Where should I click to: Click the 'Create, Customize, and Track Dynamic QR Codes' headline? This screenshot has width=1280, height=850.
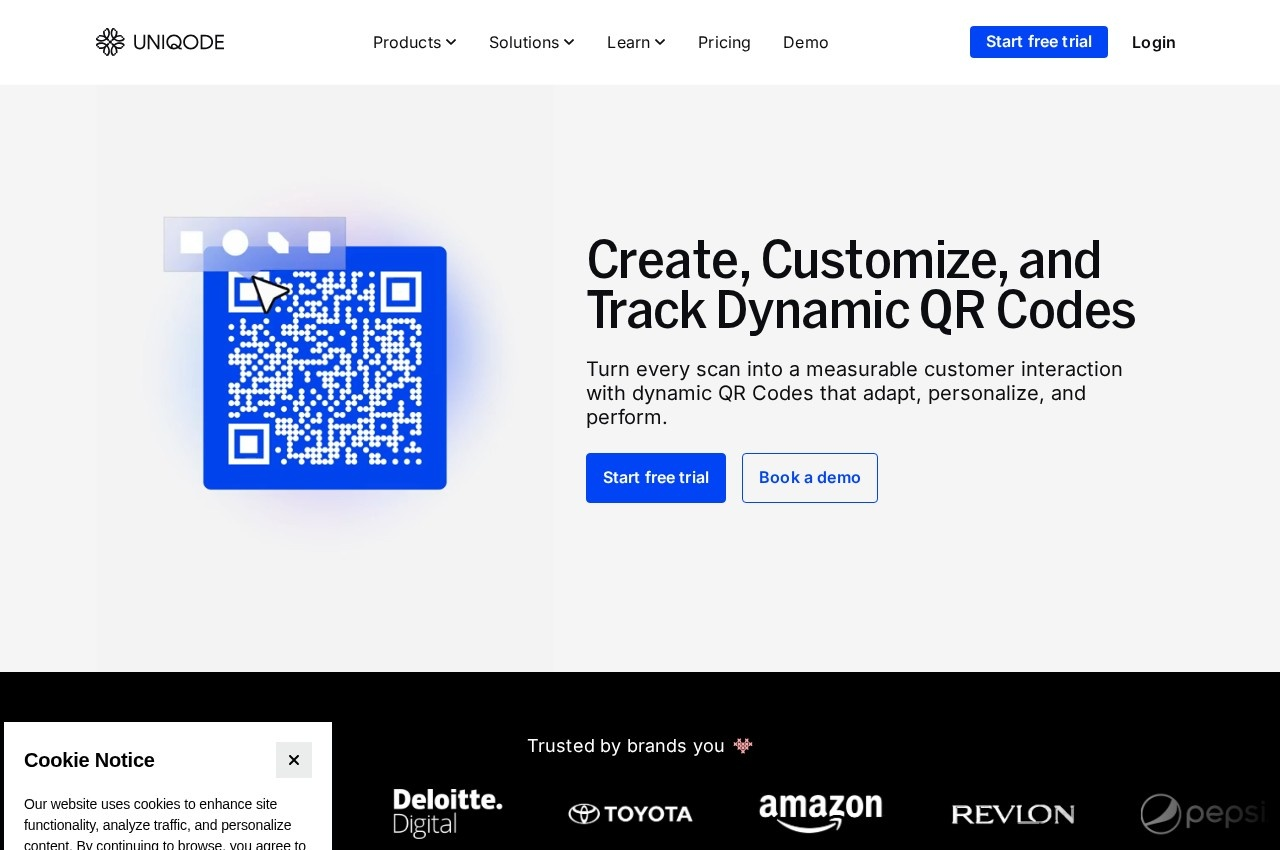[861, 285]
